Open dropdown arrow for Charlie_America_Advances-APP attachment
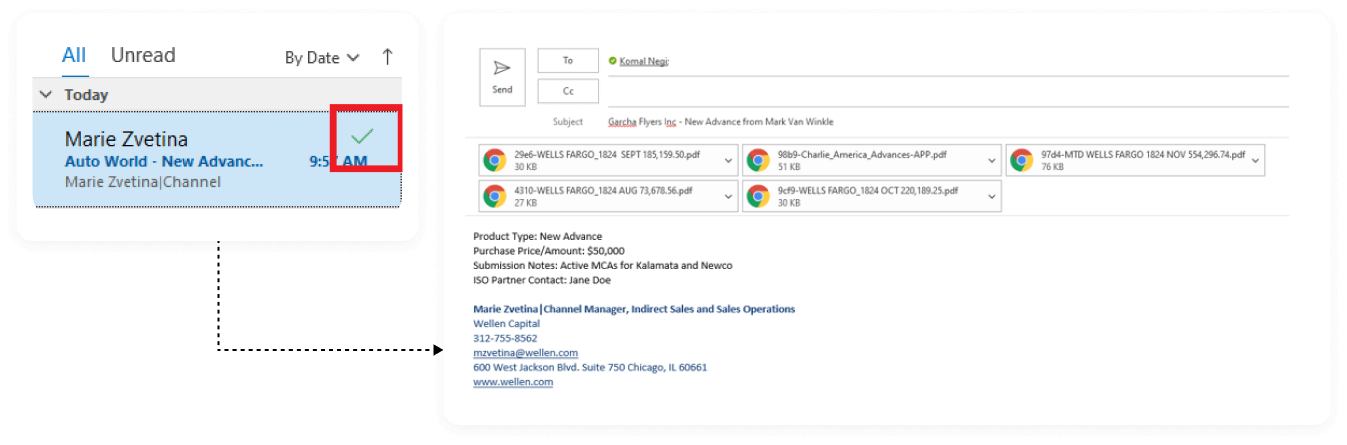The height and width of the screenshot is (445, 1347). (x=991, y=160)
